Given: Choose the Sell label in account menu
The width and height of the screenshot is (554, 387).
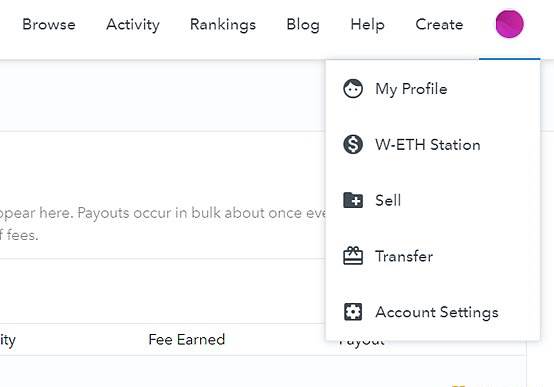Looking at the screenshot, I should (x=388, y=200).
